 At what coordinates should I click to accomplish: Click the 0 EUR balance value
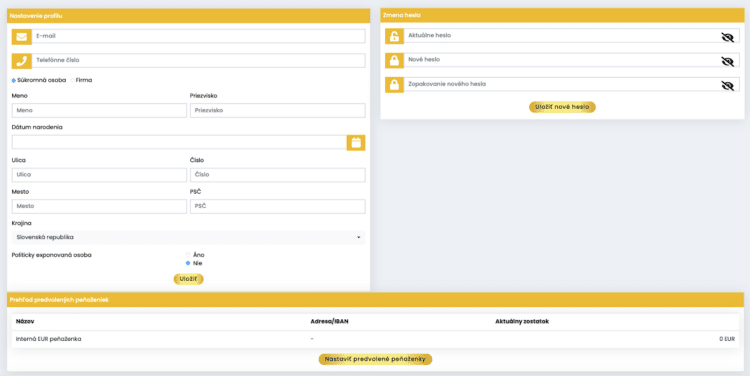727,339
